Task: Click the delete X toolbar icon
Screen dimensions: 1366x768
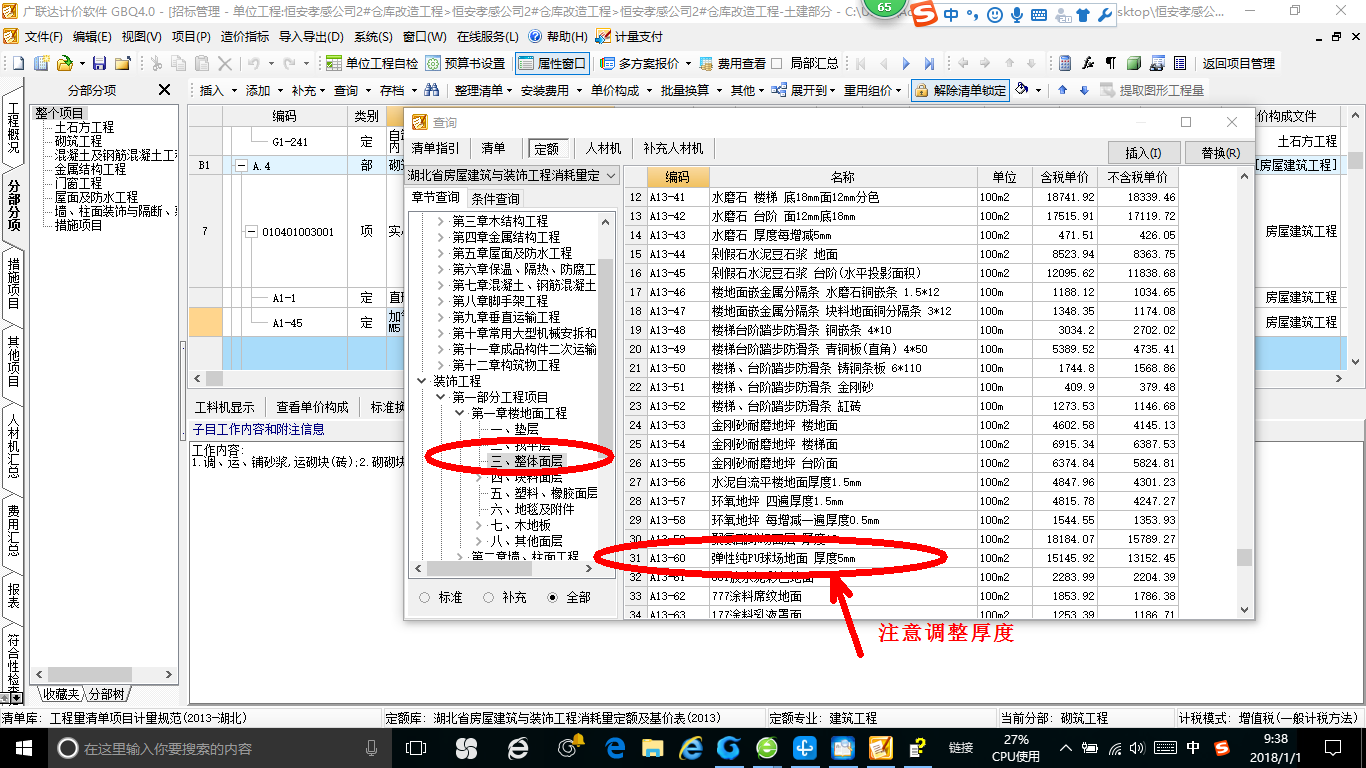Action: point(225,63)
